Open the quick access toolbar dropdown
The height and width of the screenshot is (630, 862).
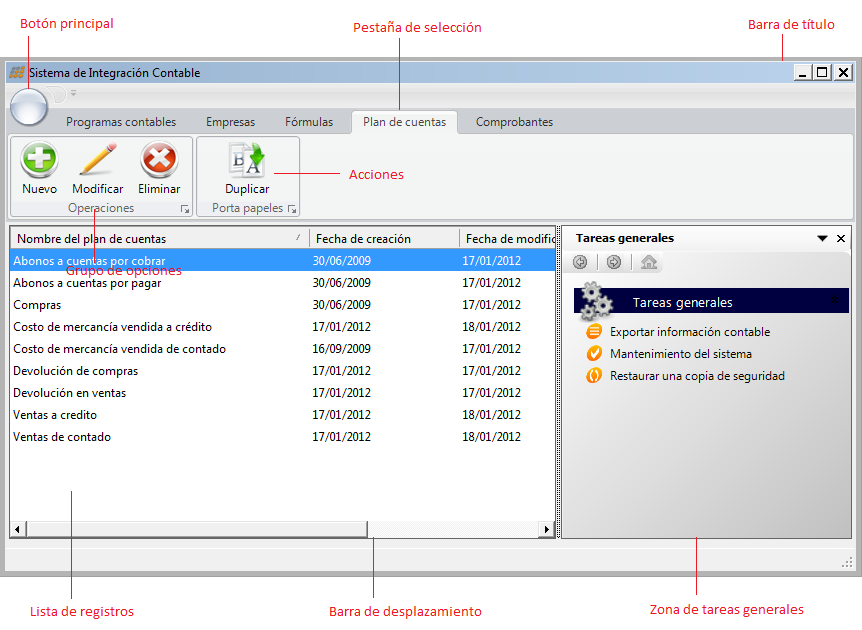(x=73, y=94)
